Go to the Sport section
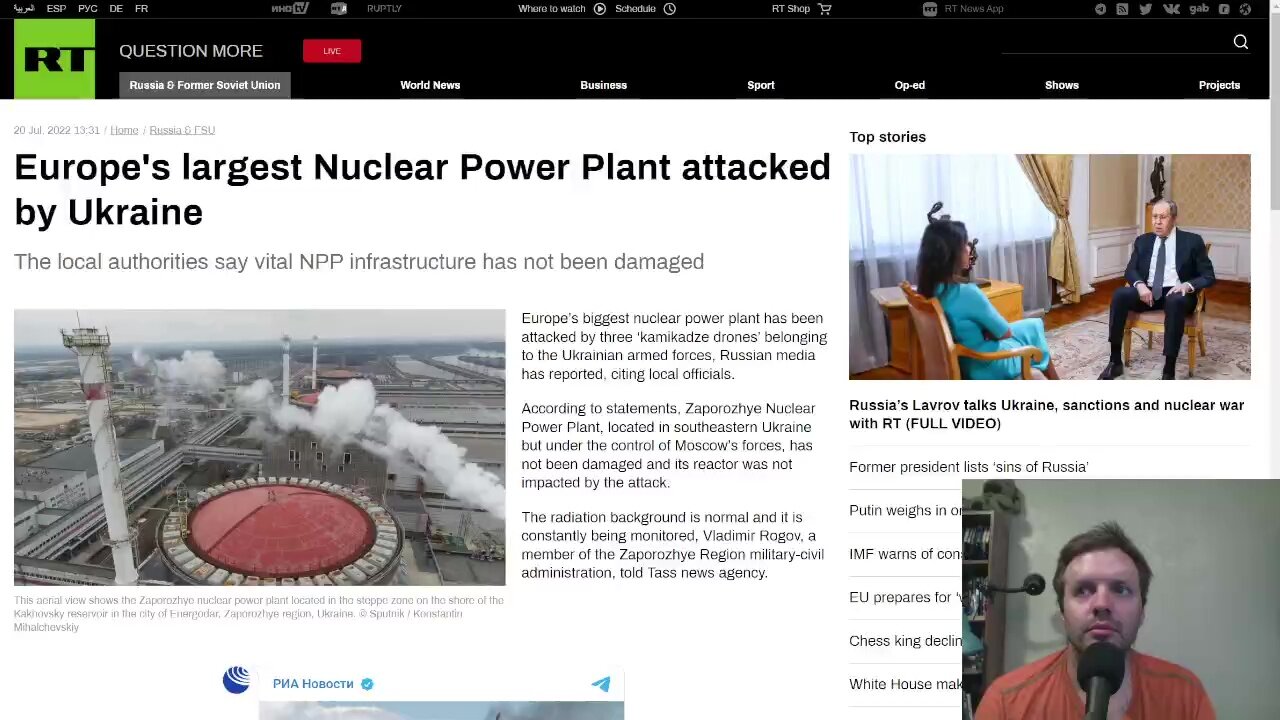Screen dimensions: 1280x720 pos(761,85)
